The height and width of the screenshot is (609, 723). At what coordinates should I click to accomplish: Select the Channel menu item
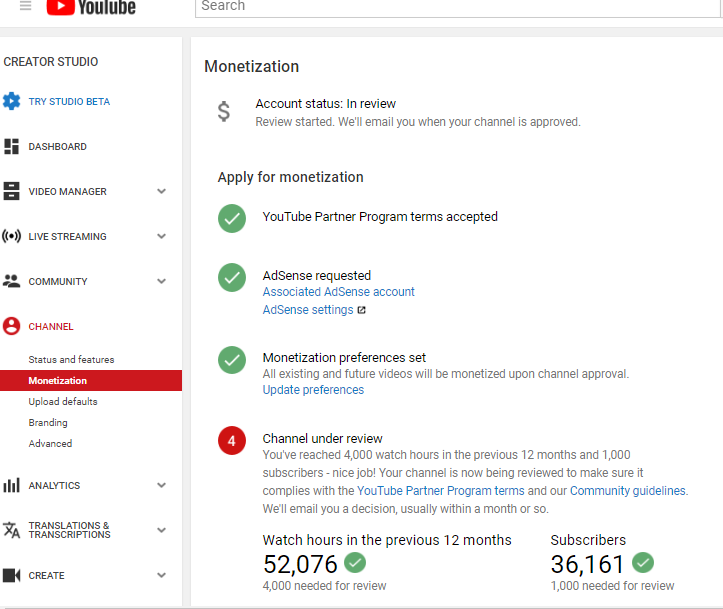pos(51,326)
